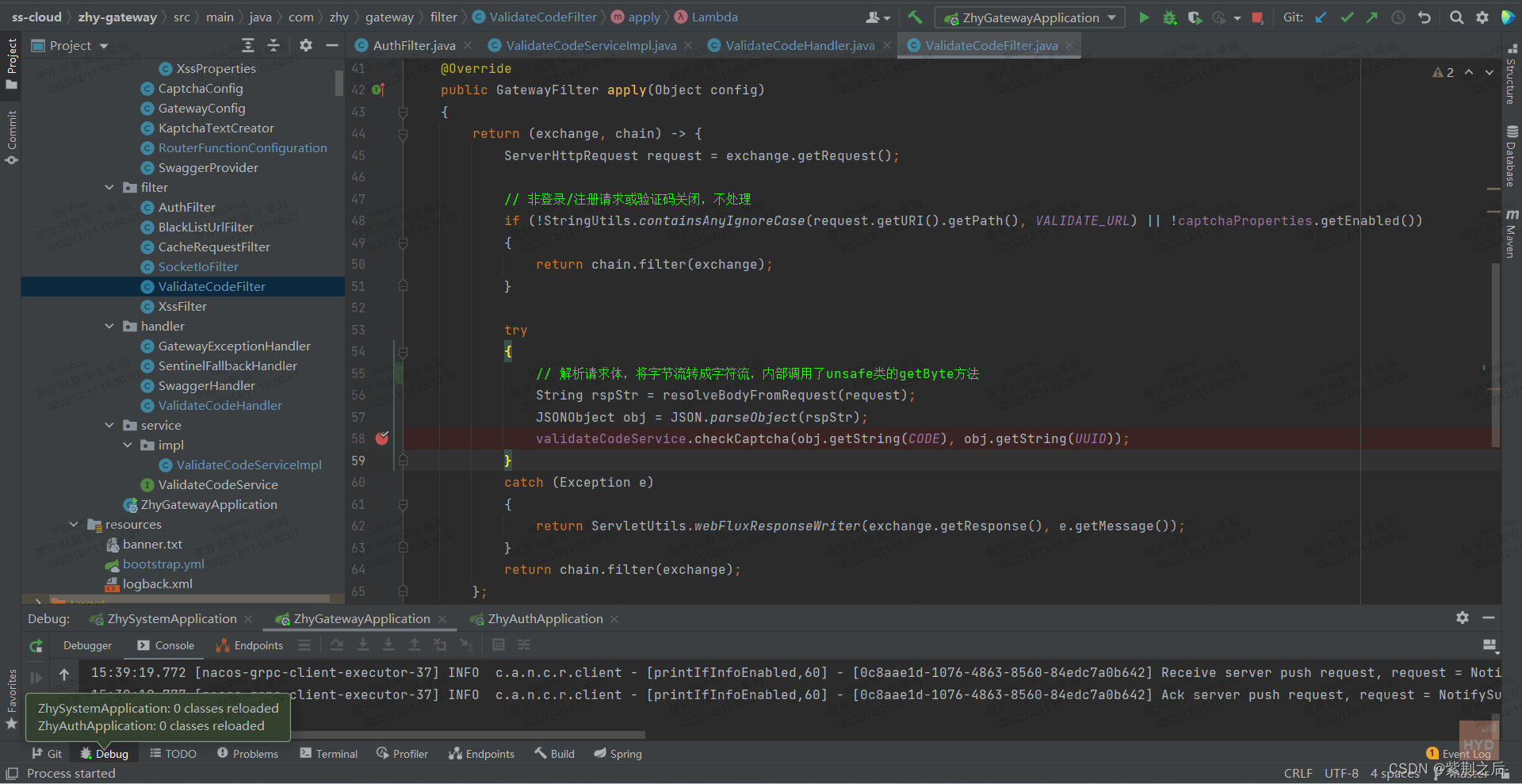1522x784 pixels.
Task: Commit changes using the Git checkmark icon
Action: pyautogui.click(x=1347, y=17)
